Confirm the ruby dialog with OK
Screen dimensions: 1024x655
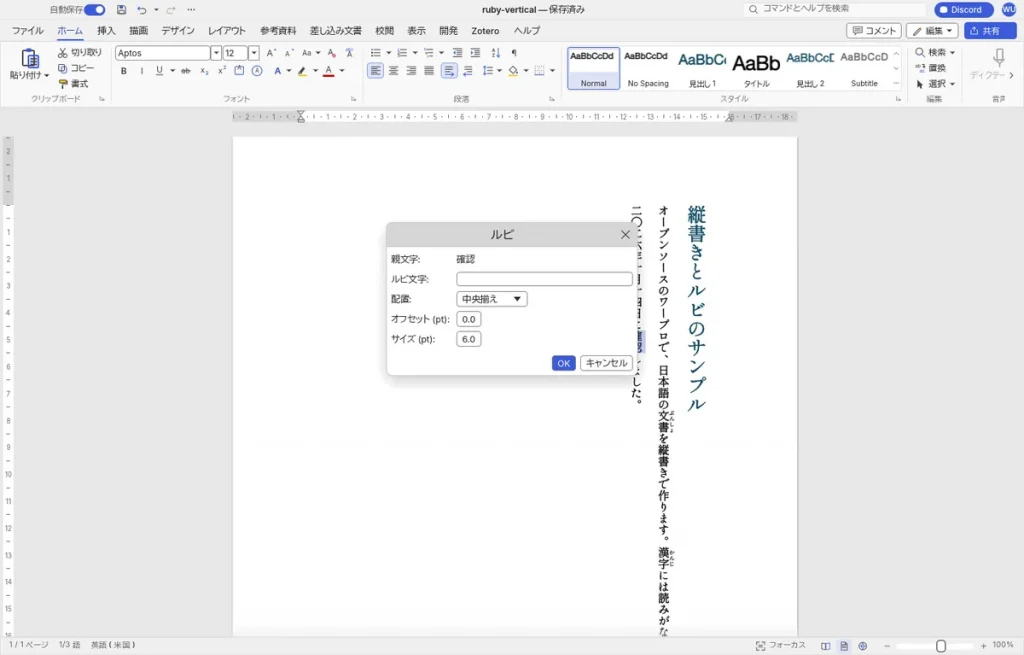click(563, 363)
